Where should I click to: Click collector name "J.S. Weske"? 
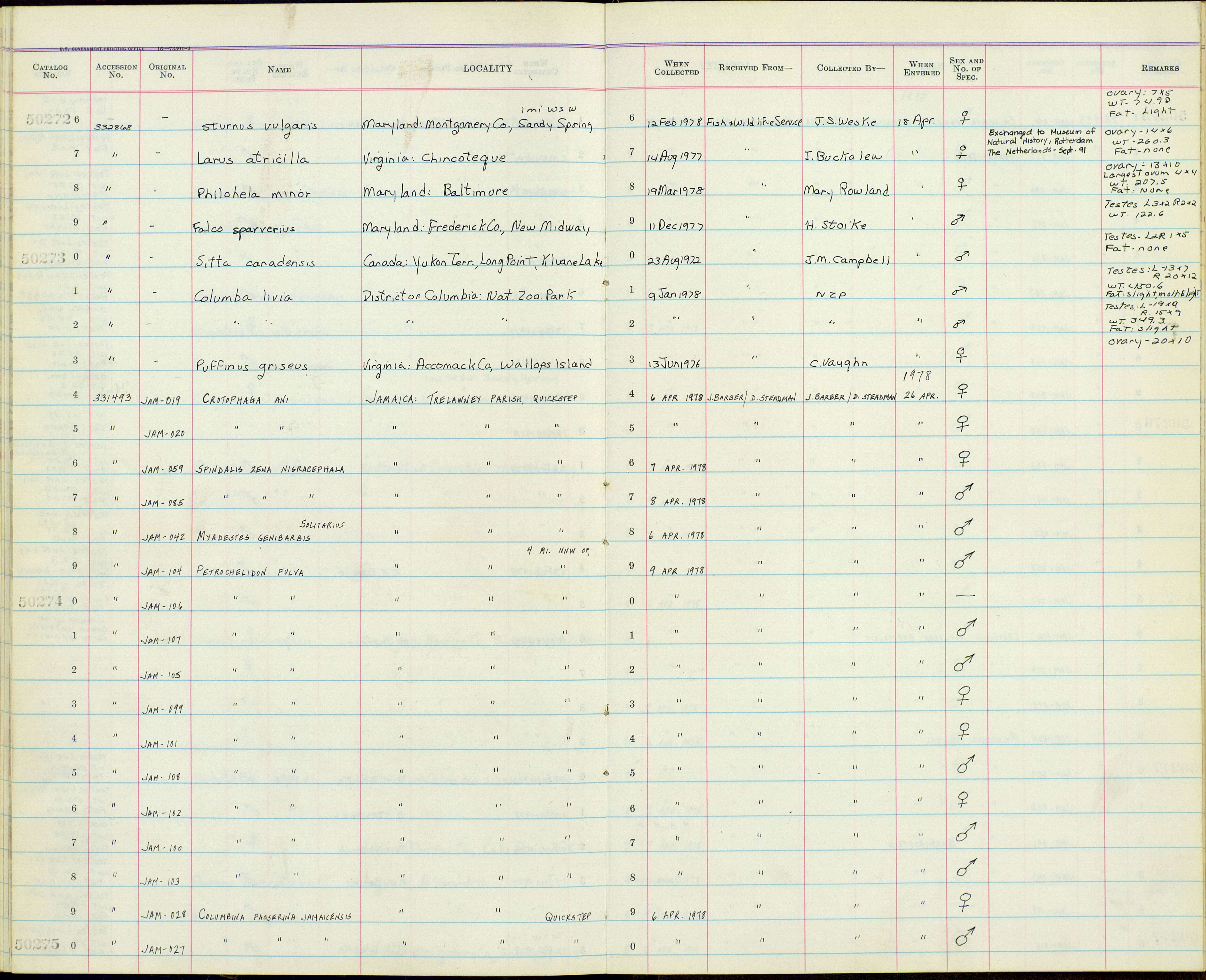coord(846,122)
